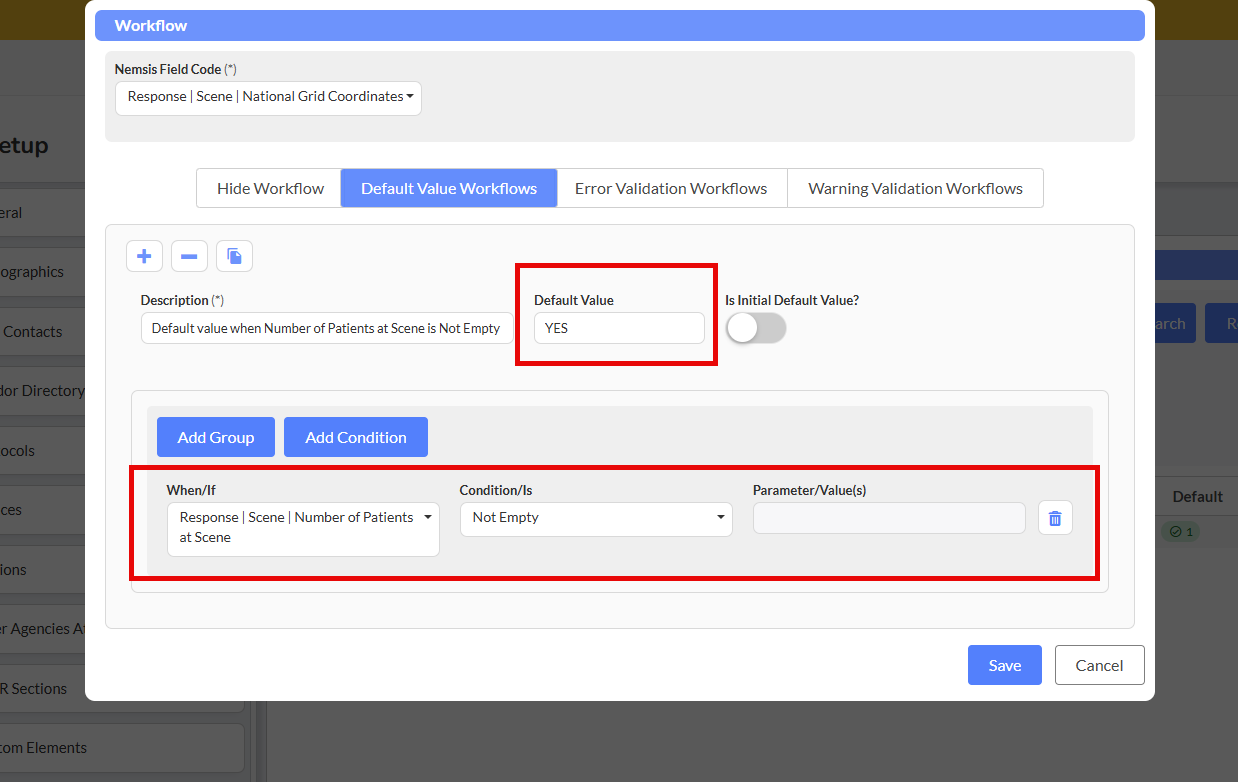Click the Add Group button
Image resolution: width=1238 pixels, height=782 pixels.
(x=216, y=437)
